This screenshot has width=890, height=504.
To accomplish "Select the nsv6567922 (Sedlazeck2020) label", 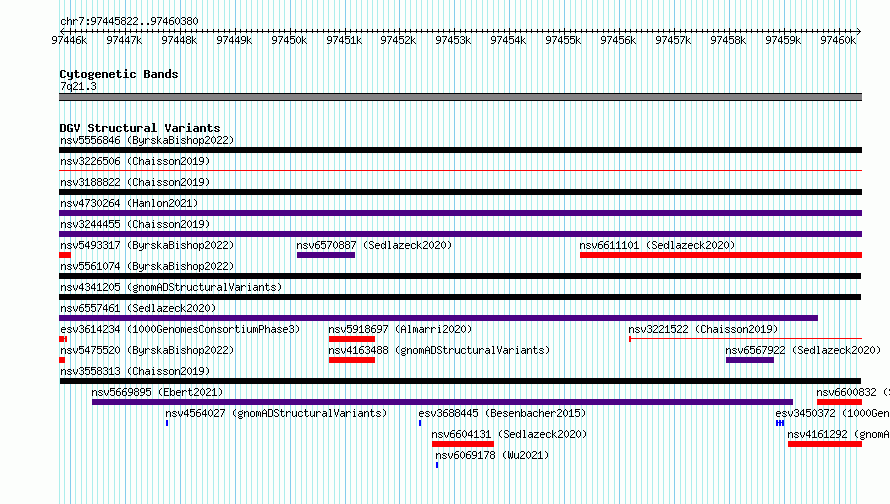I will [803, 350].
